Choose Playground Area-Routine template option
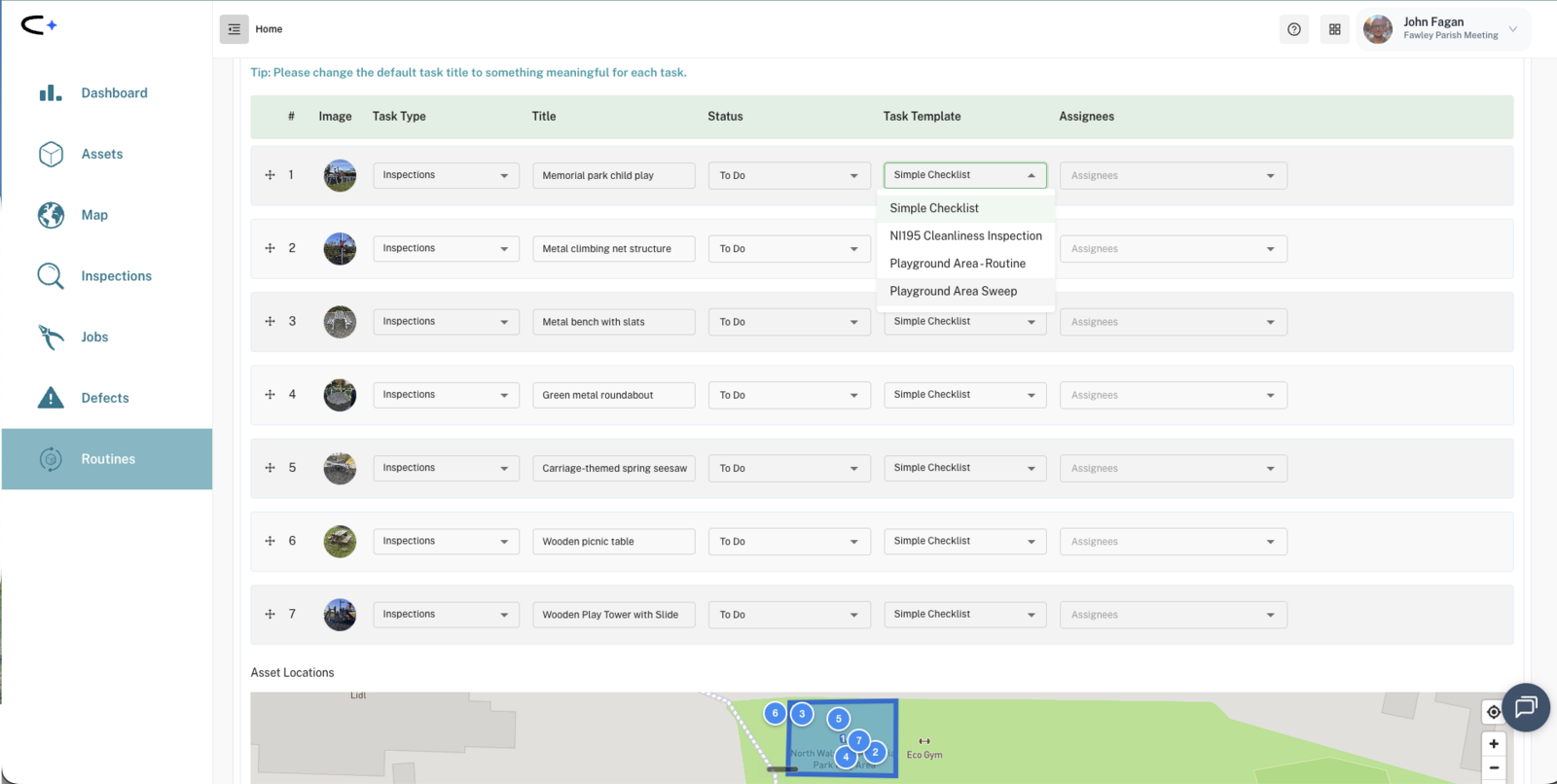This screenshot has height=784, width=1557. pyautogui.click(x=965, y=264)
